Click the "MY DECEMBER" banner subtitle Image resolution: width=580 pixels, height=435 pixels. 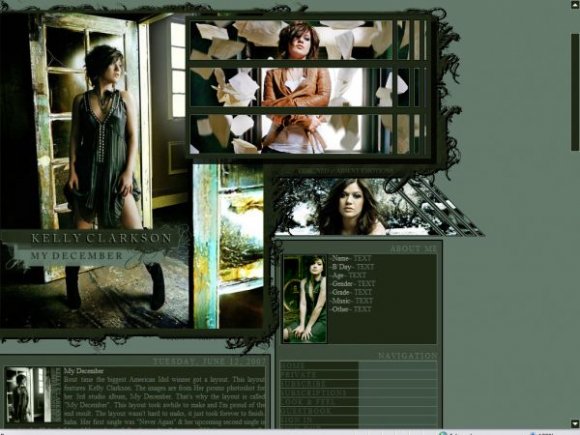tap(77, 256)
